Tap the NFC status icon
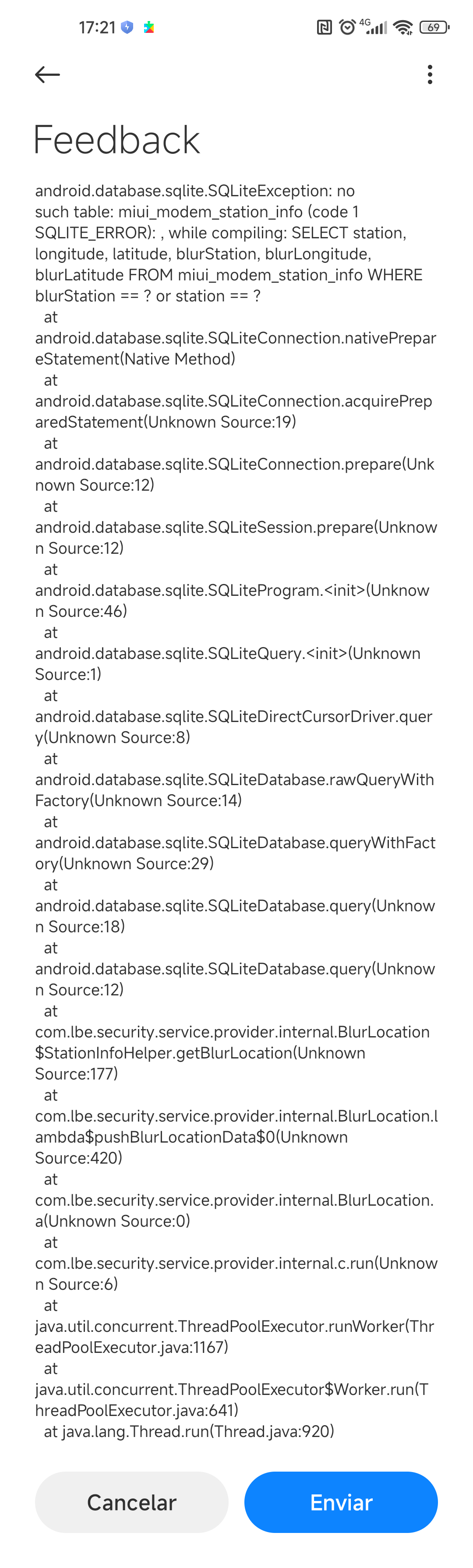This screenshot has height=1568, width=473. (x=325, y=28)
